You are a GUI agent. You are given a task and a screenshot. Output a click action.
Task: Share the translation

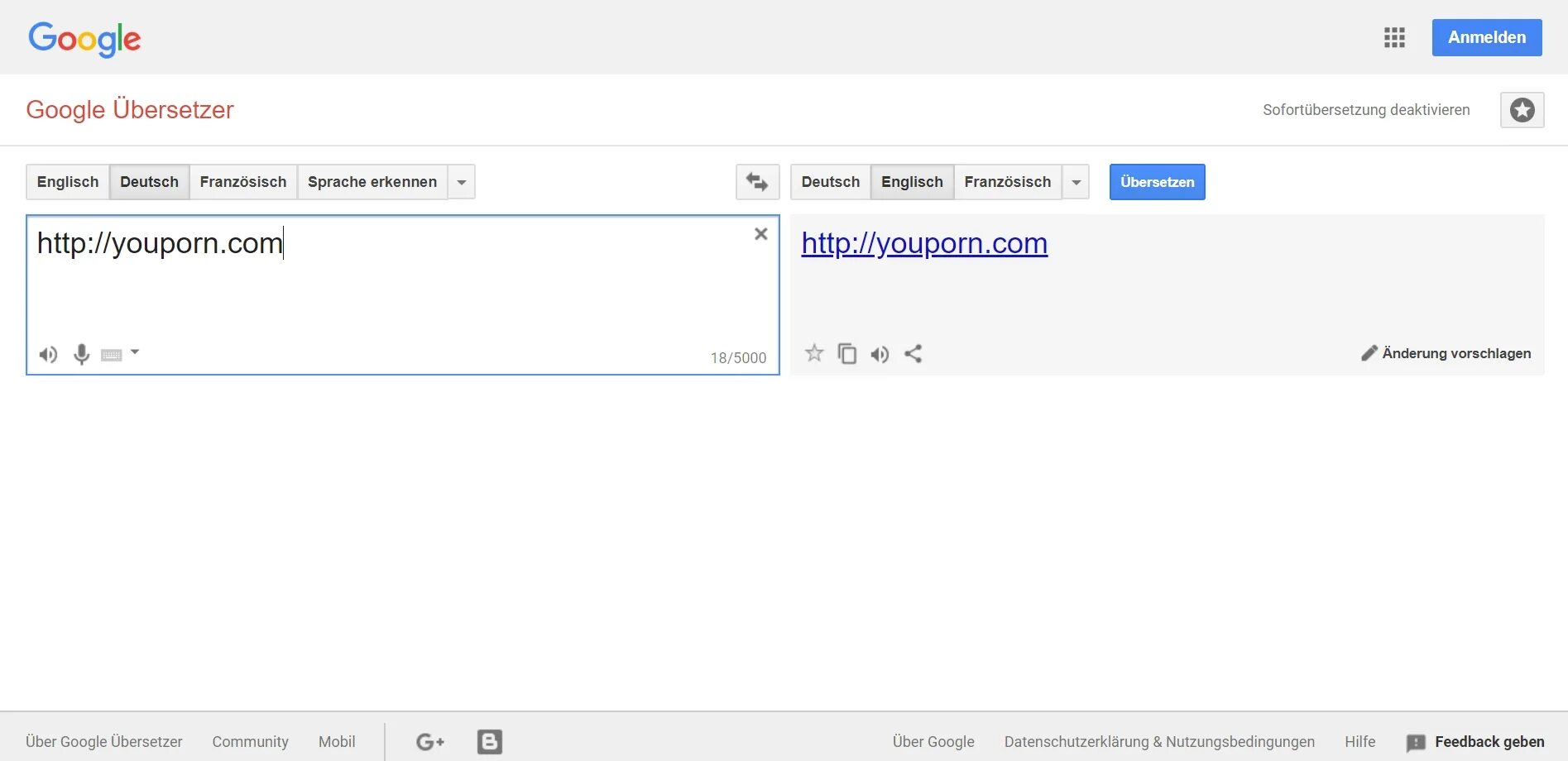click(x=913, y=354)
